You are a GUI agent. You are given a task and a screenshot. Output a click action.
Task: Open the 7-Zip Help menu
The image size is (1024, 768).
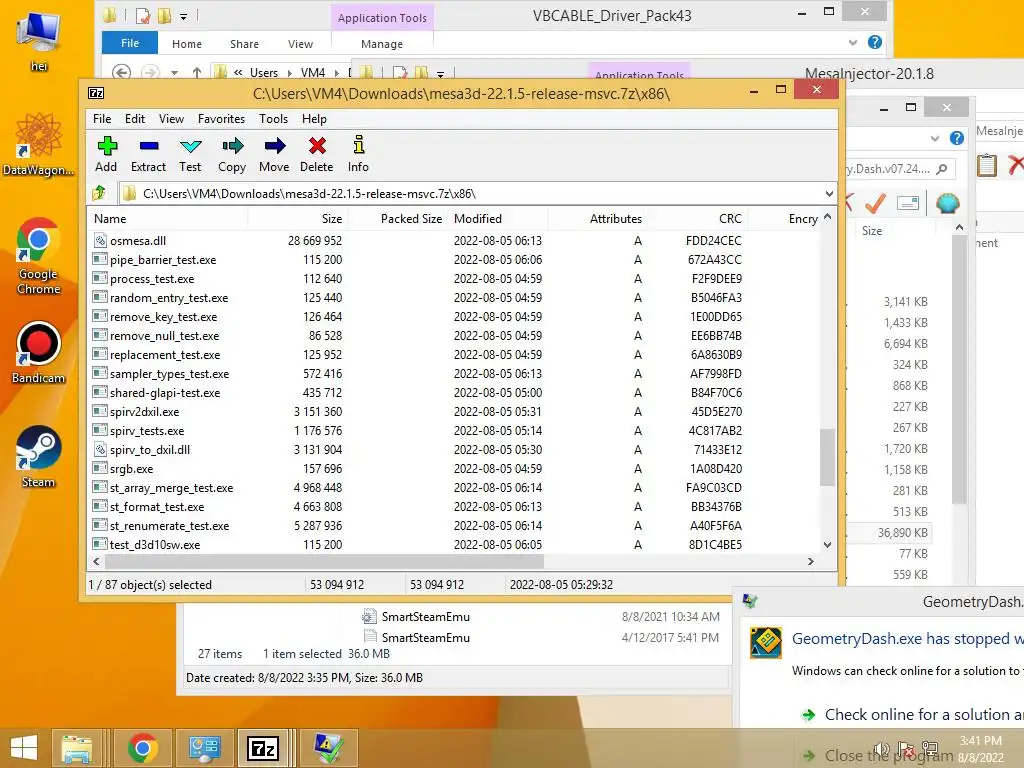pyautogui.click(x=314, y=119)
